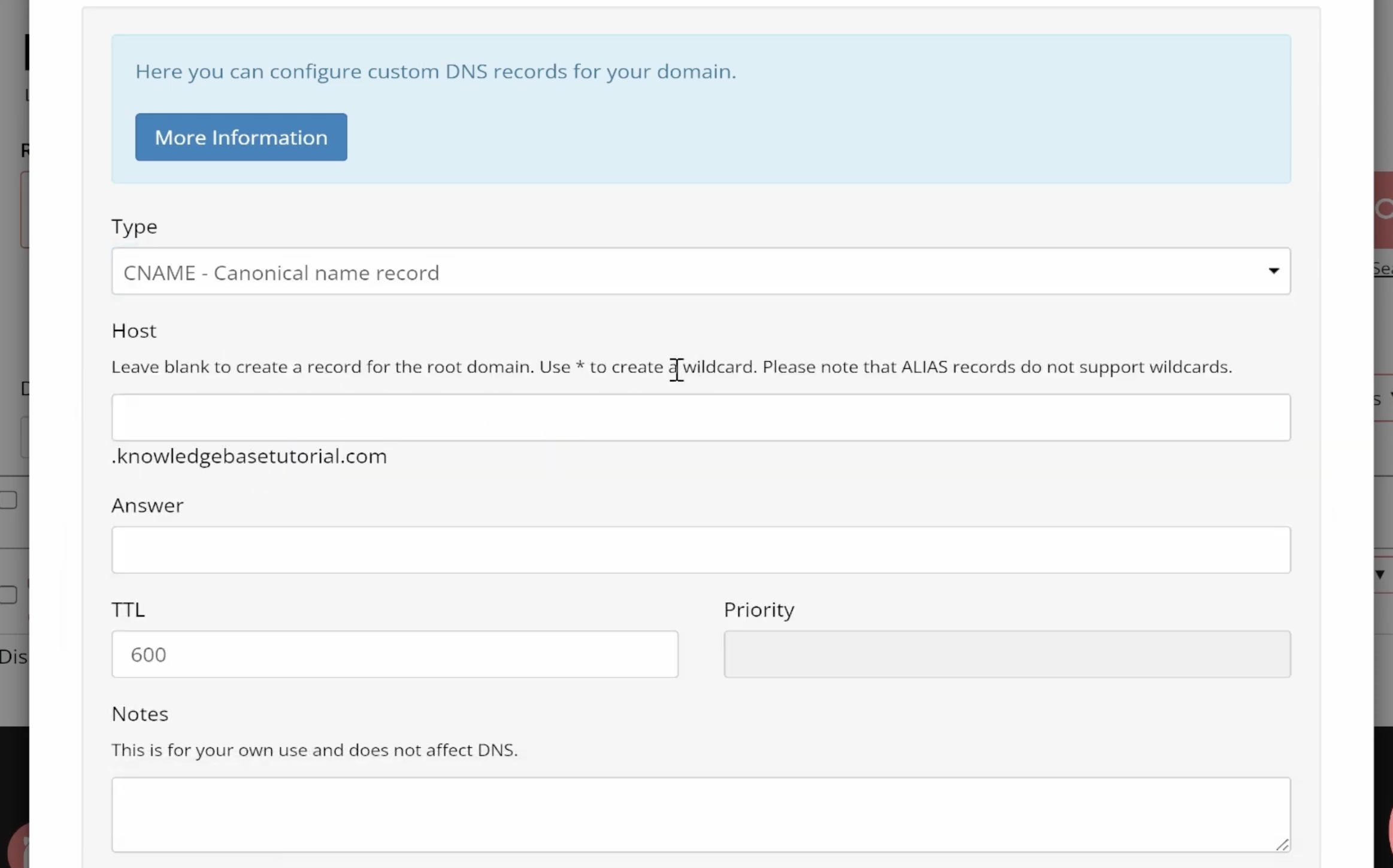Screen dimensions: 1393x868
Task: Click into the Answer text field
Action: (701, 550)
